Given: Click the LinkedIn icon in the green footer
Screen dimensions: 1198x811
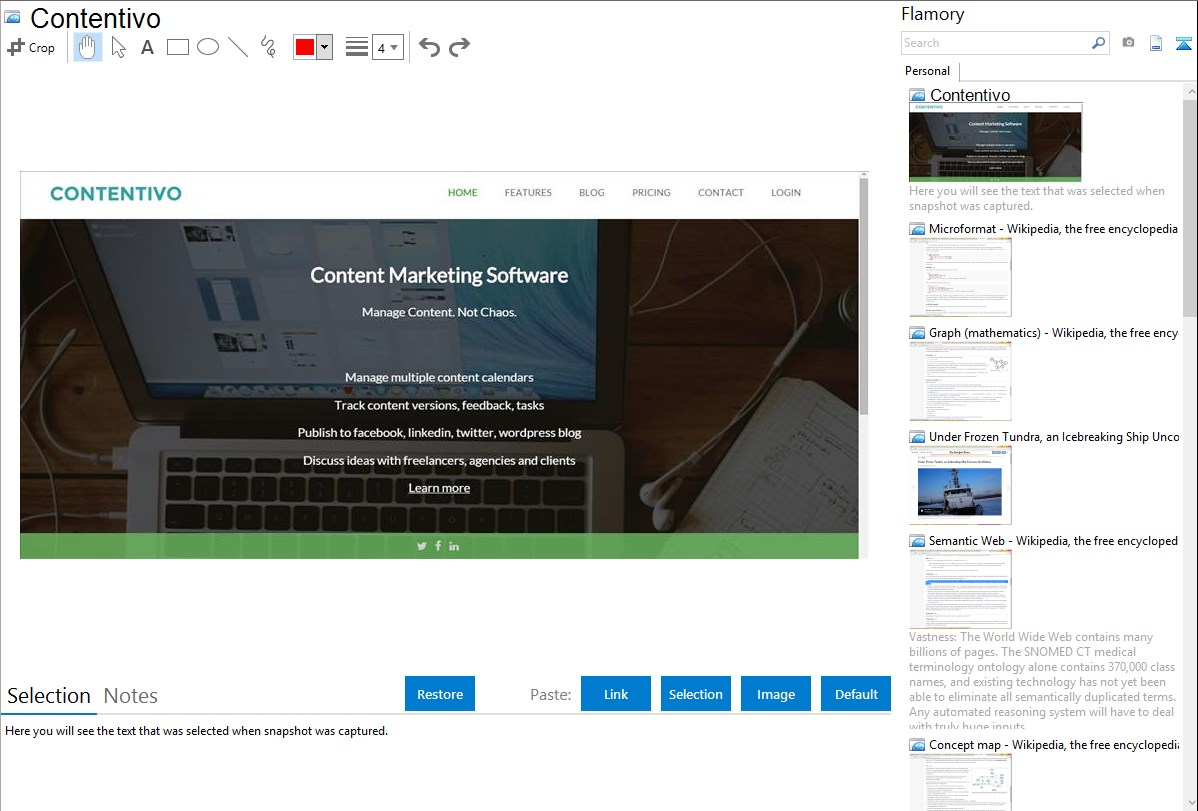Looking at the screenshot, I should tap(454, 546).
